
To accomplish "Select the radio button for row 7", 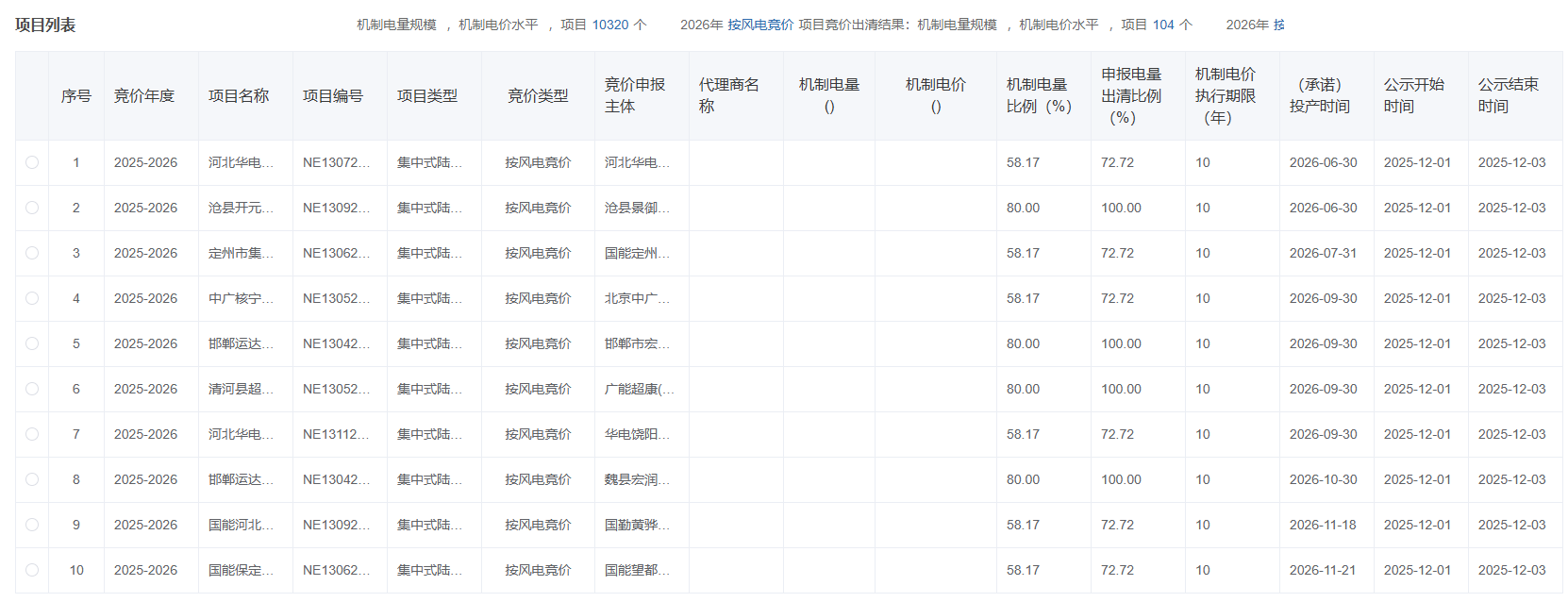I will (x=32, y=434).
